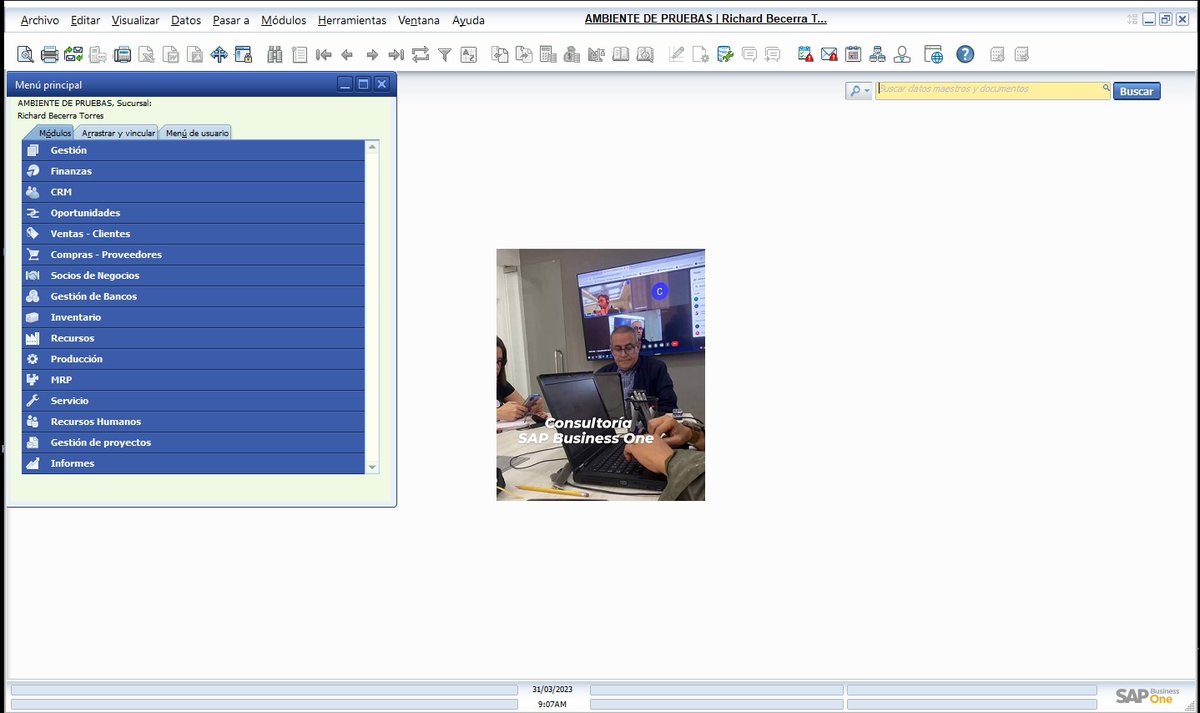Open print preview from the toolbar
The image size is (1200, 713).
[x=25, y=54]
